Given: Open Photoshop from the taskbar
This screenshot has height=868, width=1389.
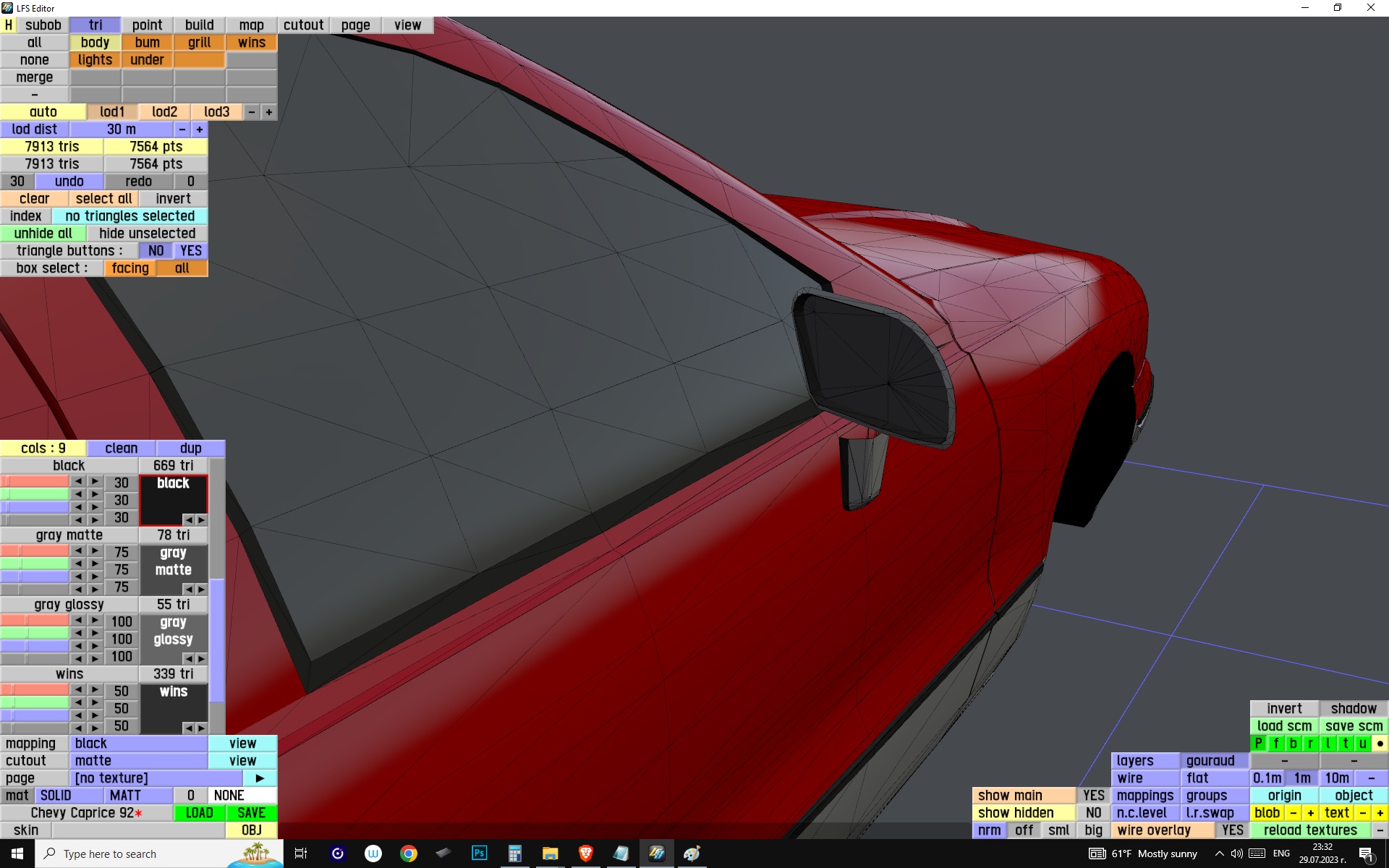Looking at the screenshot, I should pyautogui.click(x=479, y=854).
